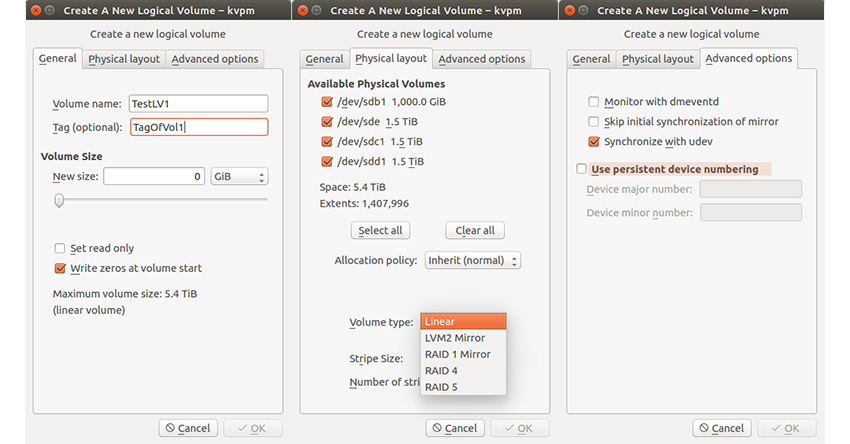
Task: Uncheck /dev/sdc1 physical volume
Action: pyautogui.click(x=327, y=141)
